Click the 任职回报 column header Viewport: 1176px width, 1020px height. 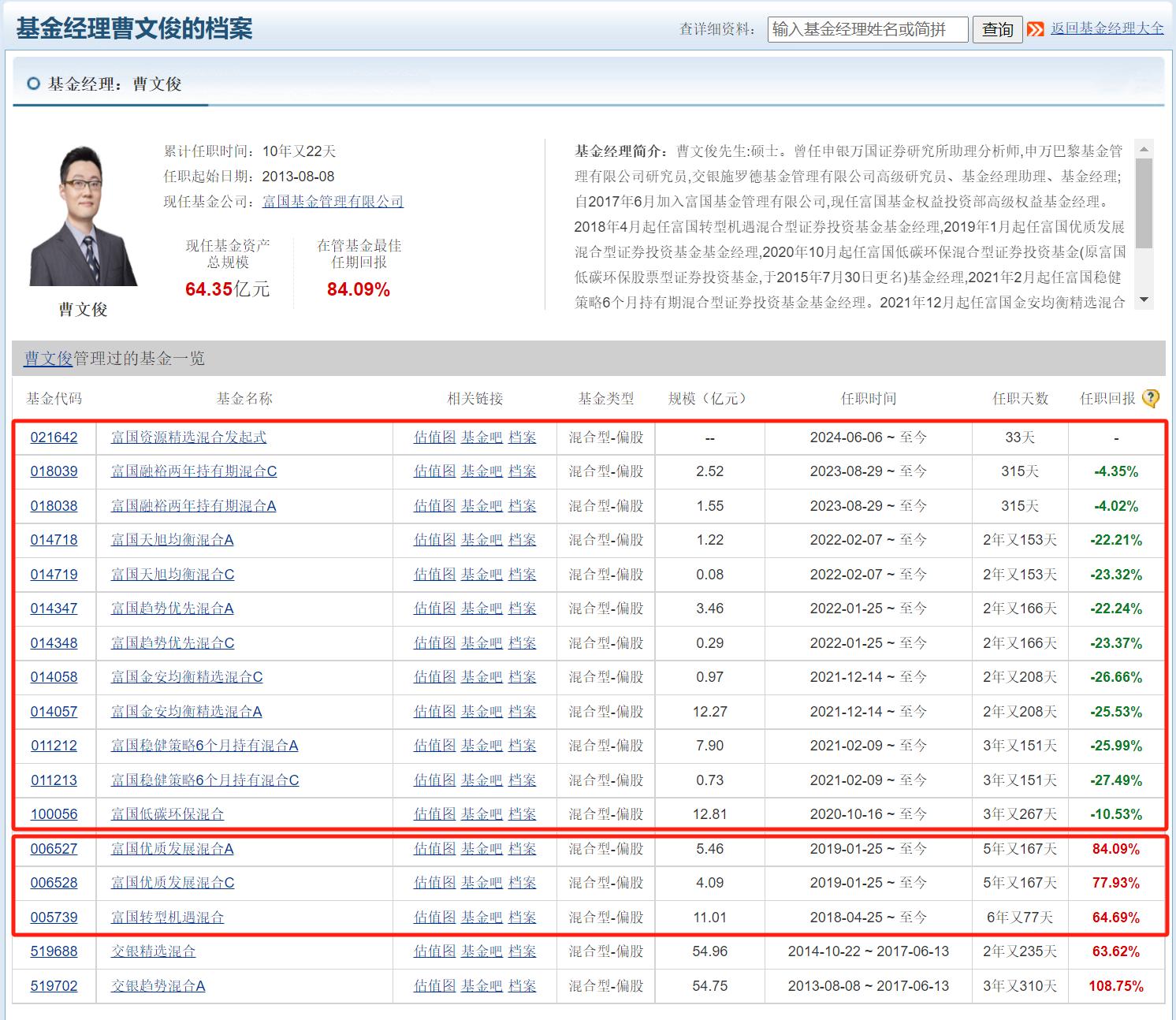click(x=1107, y=399)
